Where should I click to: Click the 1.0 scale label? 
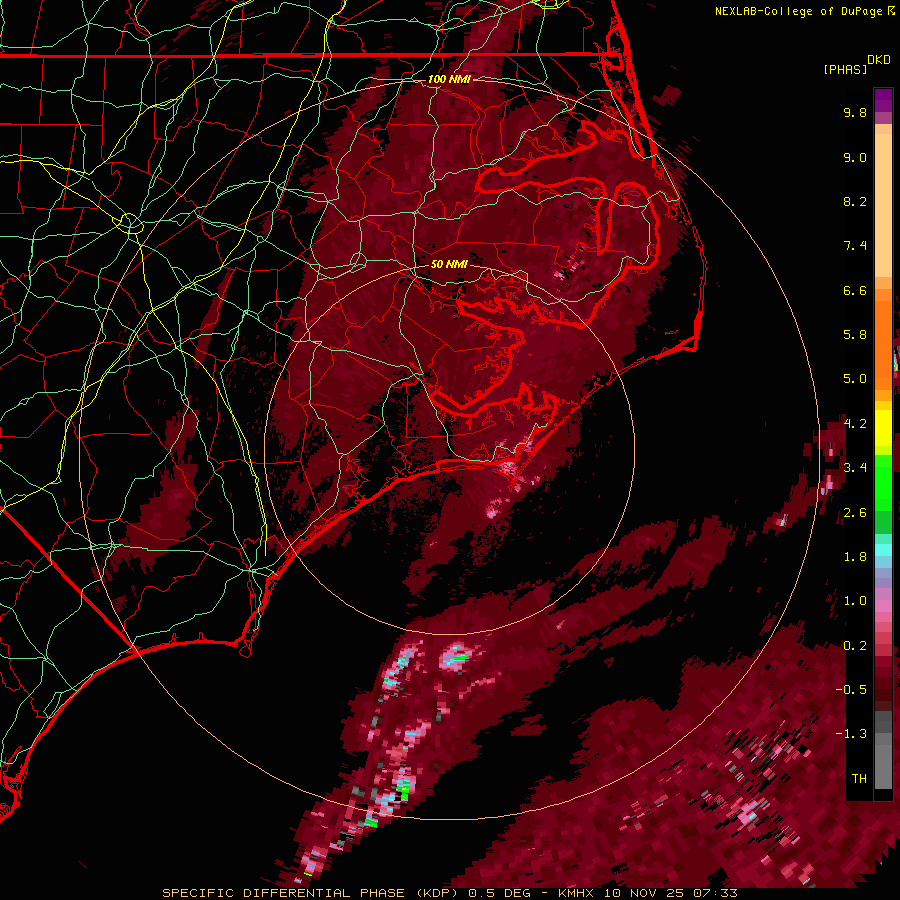(x=855, y=601)
